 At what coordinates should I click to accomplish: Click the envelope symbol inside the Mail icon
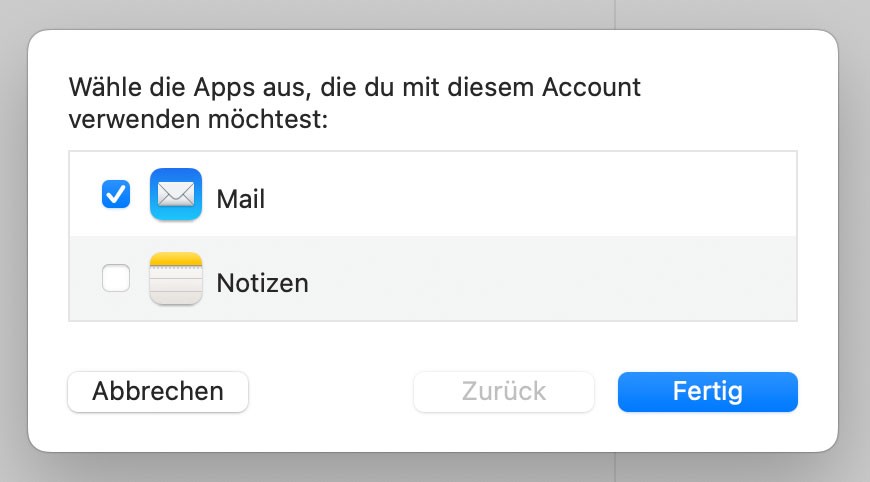tap(175, 192)
